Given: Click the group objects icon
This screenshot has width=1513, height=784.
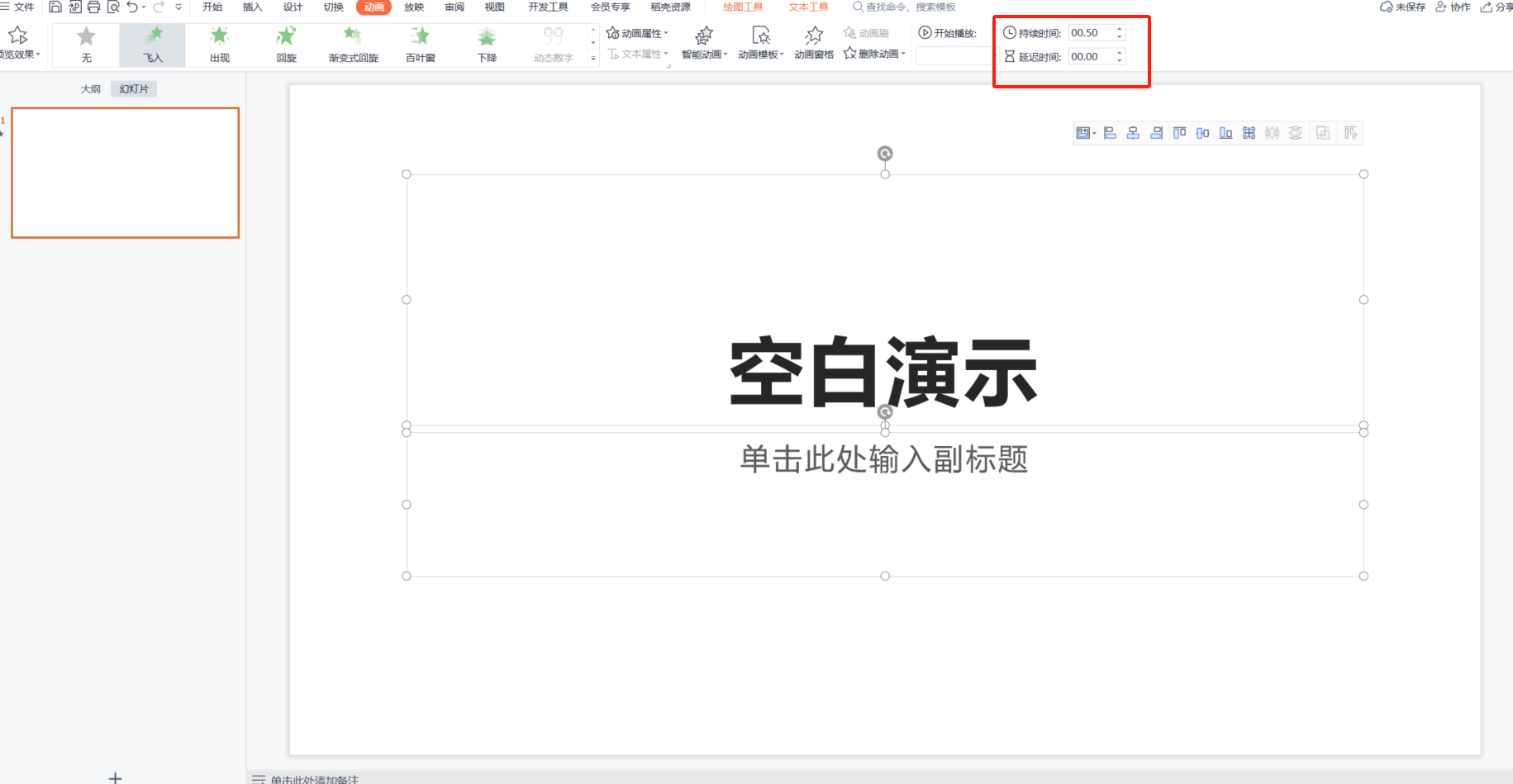Looking at the screenshot, I should pos(1323,133).
